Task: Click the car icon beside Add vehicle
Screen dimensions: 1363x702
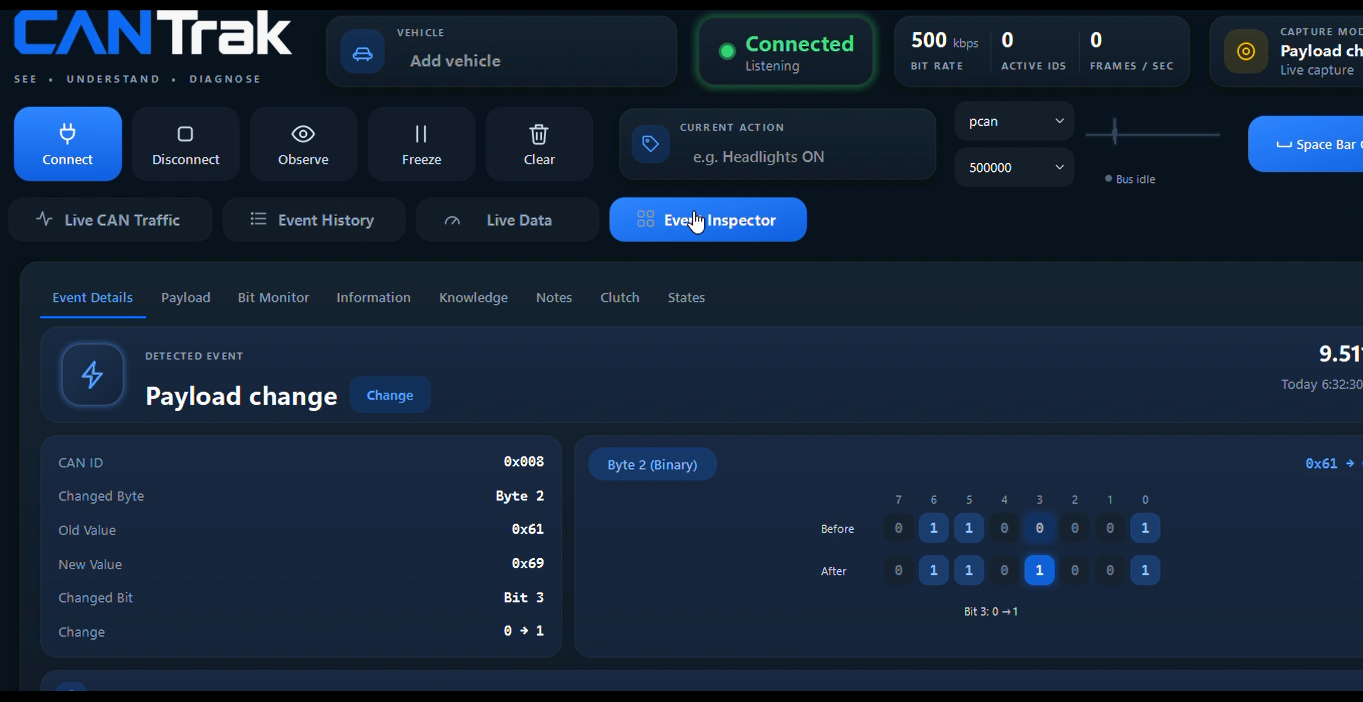Action: point(362,52)
